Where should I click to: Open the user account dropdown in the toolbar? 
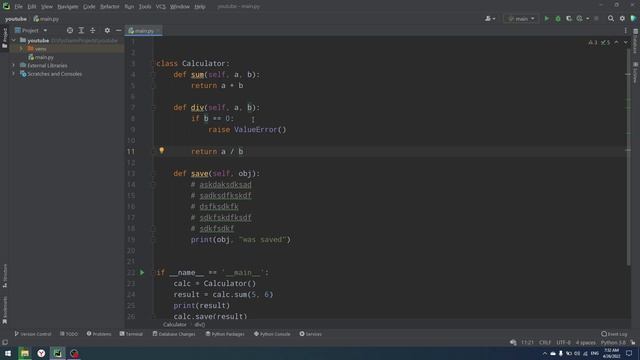coord(490,19)
